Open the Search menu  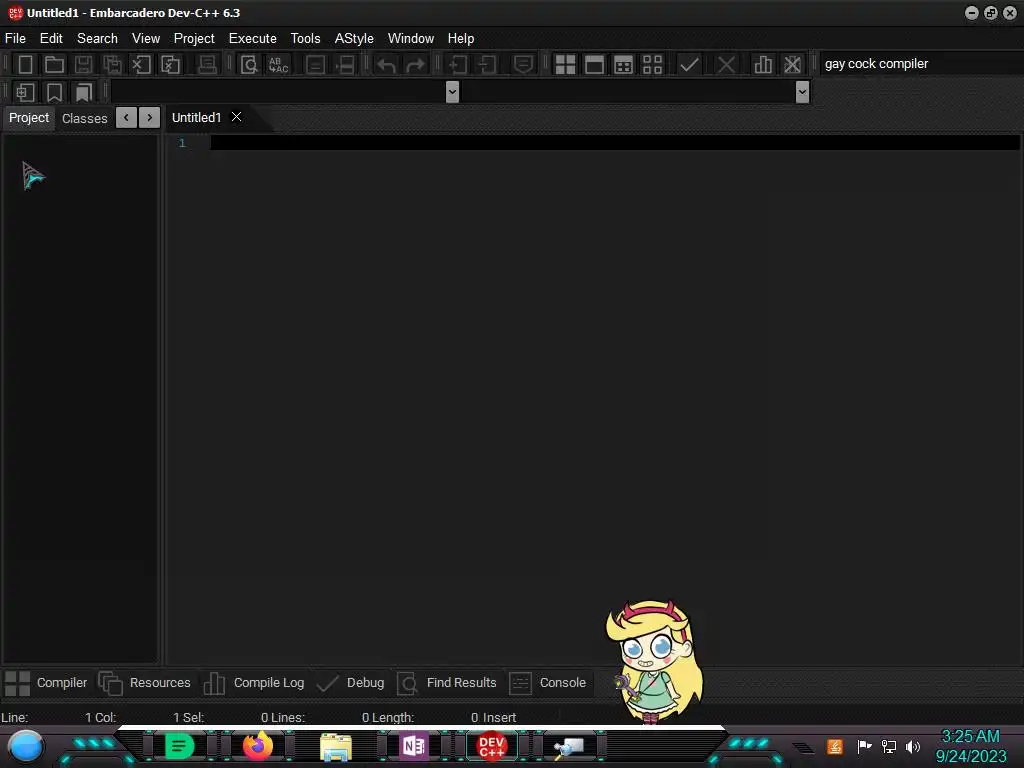(x=97, y=39)
